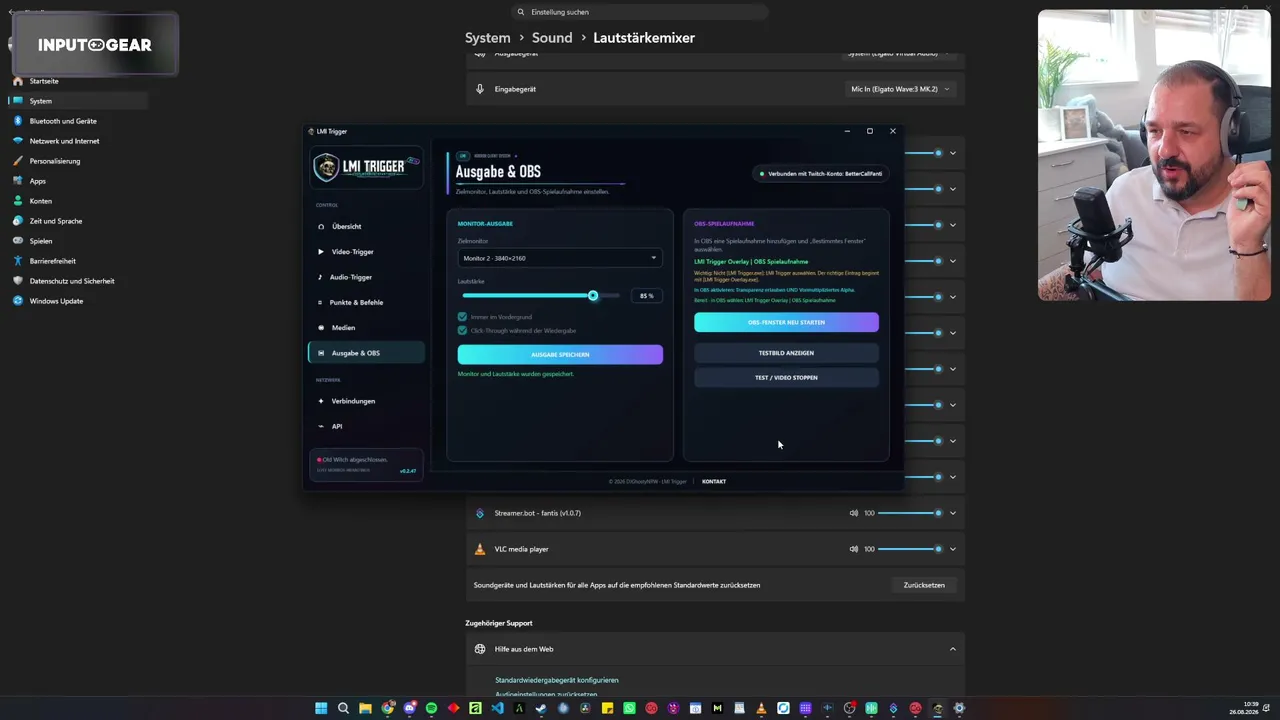Click the 'VLC media player' label
The image size is (1280, 720).
[x=521, y=549]
